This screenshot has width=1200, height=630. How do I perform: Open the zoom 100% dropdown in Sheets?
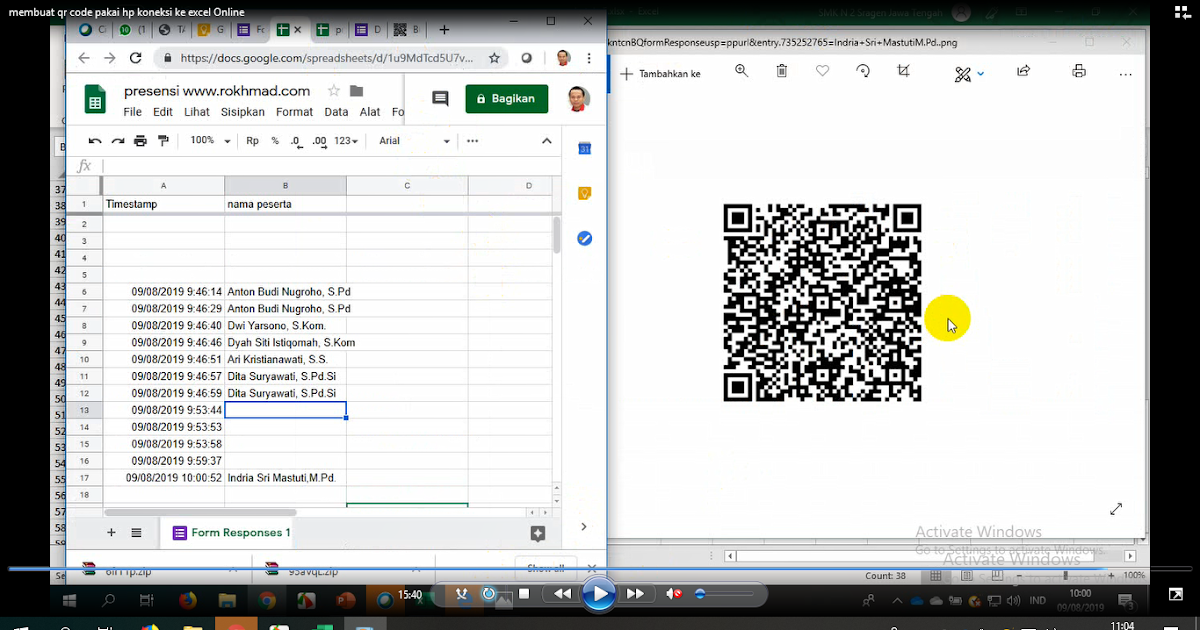[x=210, y=141]
